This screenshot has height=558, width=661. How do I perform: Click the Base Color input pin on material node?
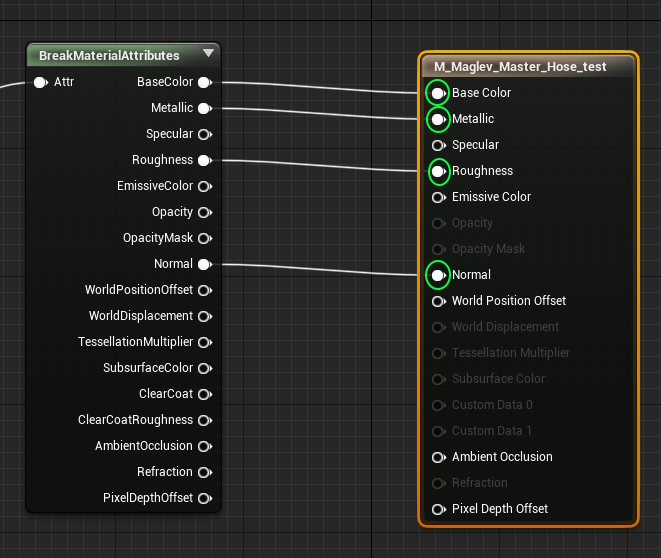437,93
